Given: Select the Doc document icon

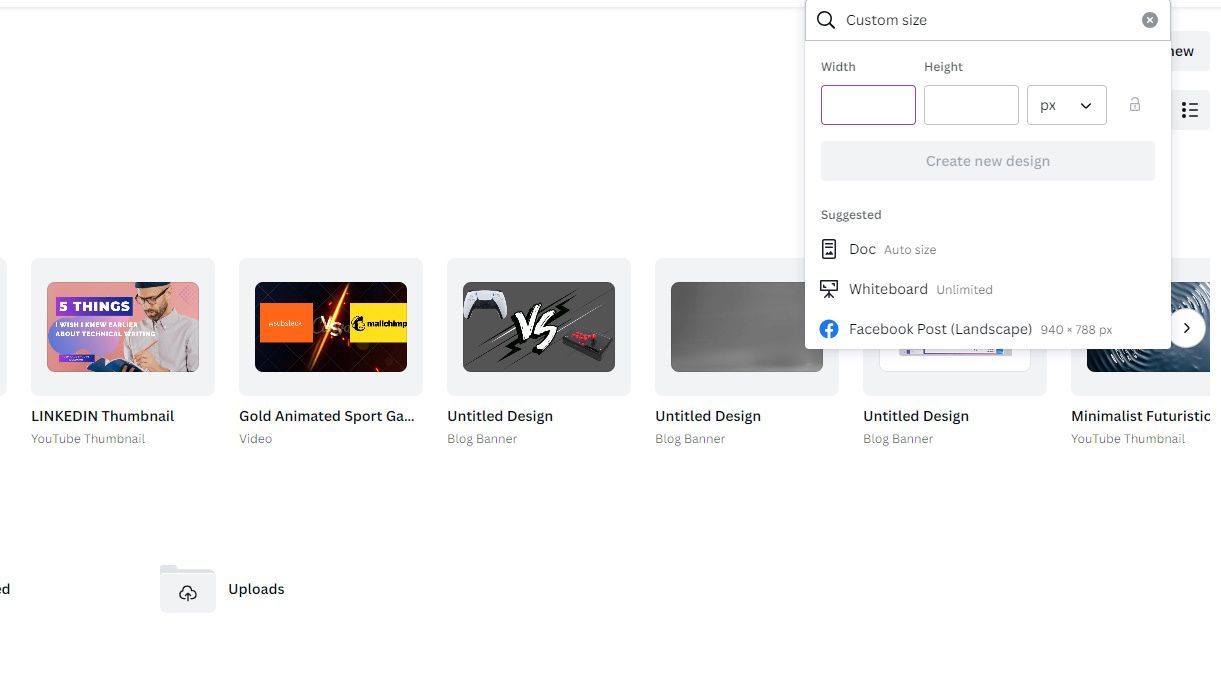Looking at the screenshot, I should (x=829, y=248).
